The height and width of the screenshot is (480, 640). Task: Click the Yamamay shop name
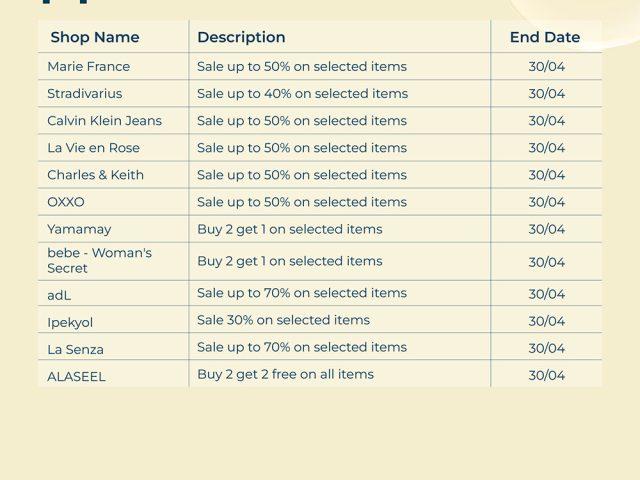coord(79,228)
